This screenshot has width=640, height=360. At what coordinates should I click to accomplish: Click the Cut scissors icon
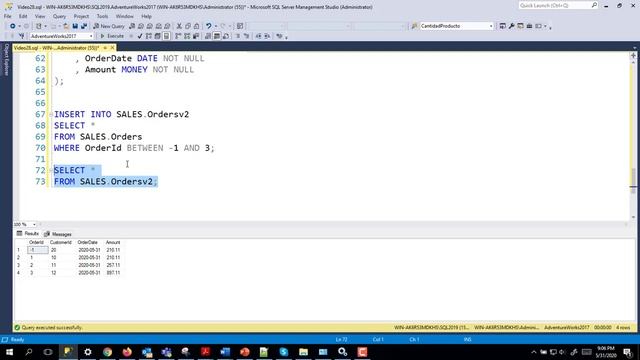pyautogui.click(x=179, y=26)
